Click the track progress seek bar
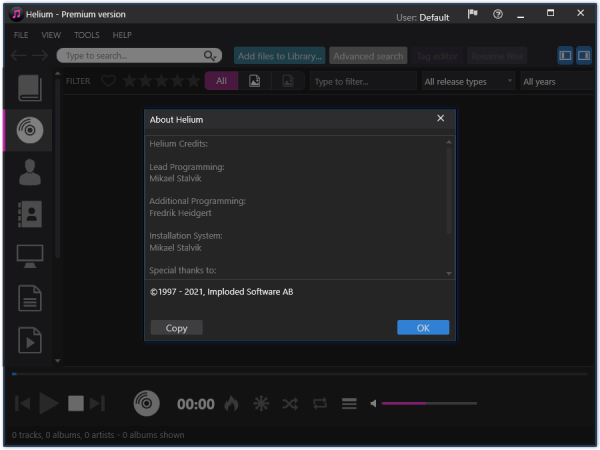 (300, 374)
